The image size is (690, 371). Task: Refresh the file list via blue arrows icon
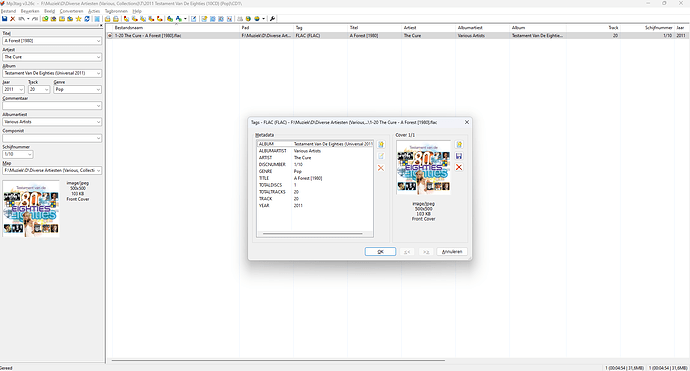[x=87, y=18]
